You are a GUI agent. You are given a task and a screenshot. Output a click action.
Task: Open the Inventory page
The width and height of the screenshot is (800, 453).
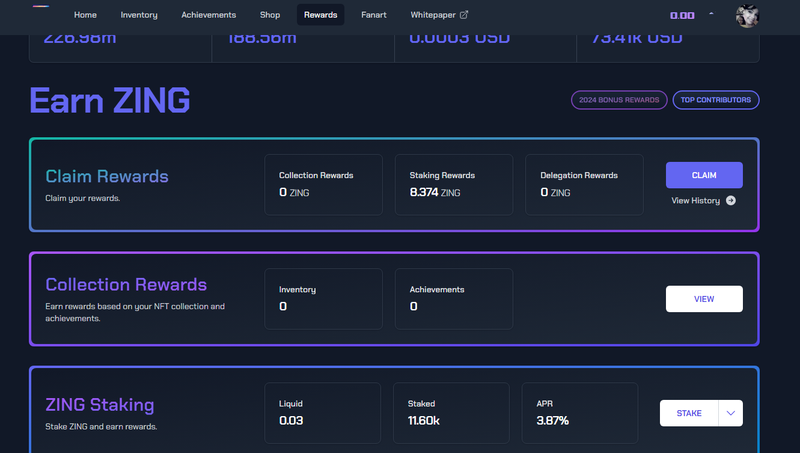coord(139,15)
